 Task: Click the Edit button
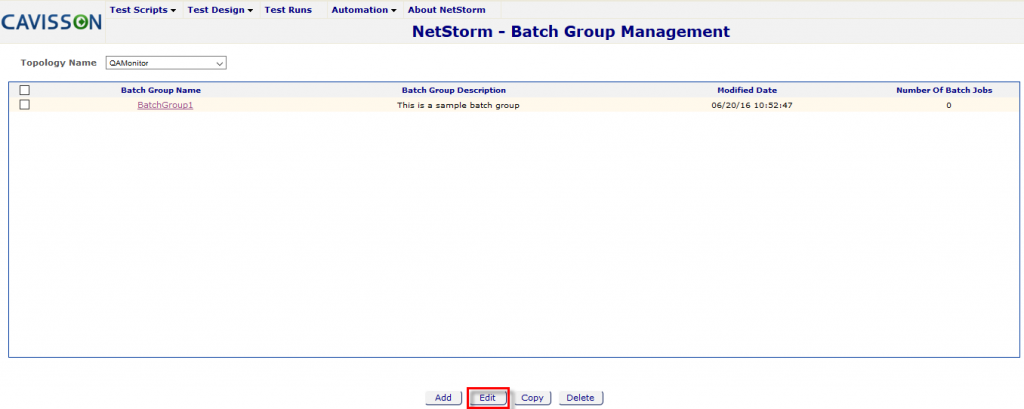pyautogui.click(x=488, y=398)
